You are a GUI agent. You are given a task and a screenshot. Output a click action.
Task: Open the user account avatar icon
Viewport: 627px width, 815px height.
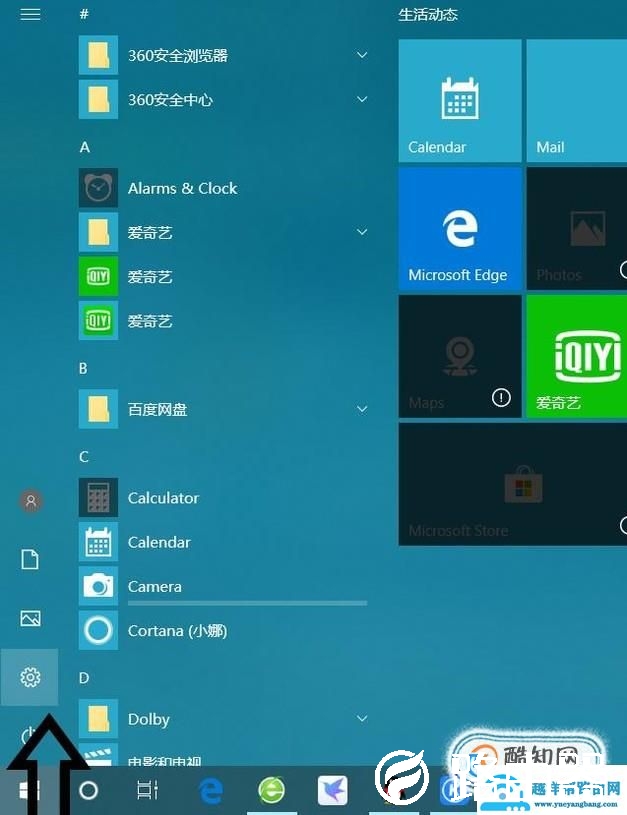pyautogui.click(x=31, y=501)
